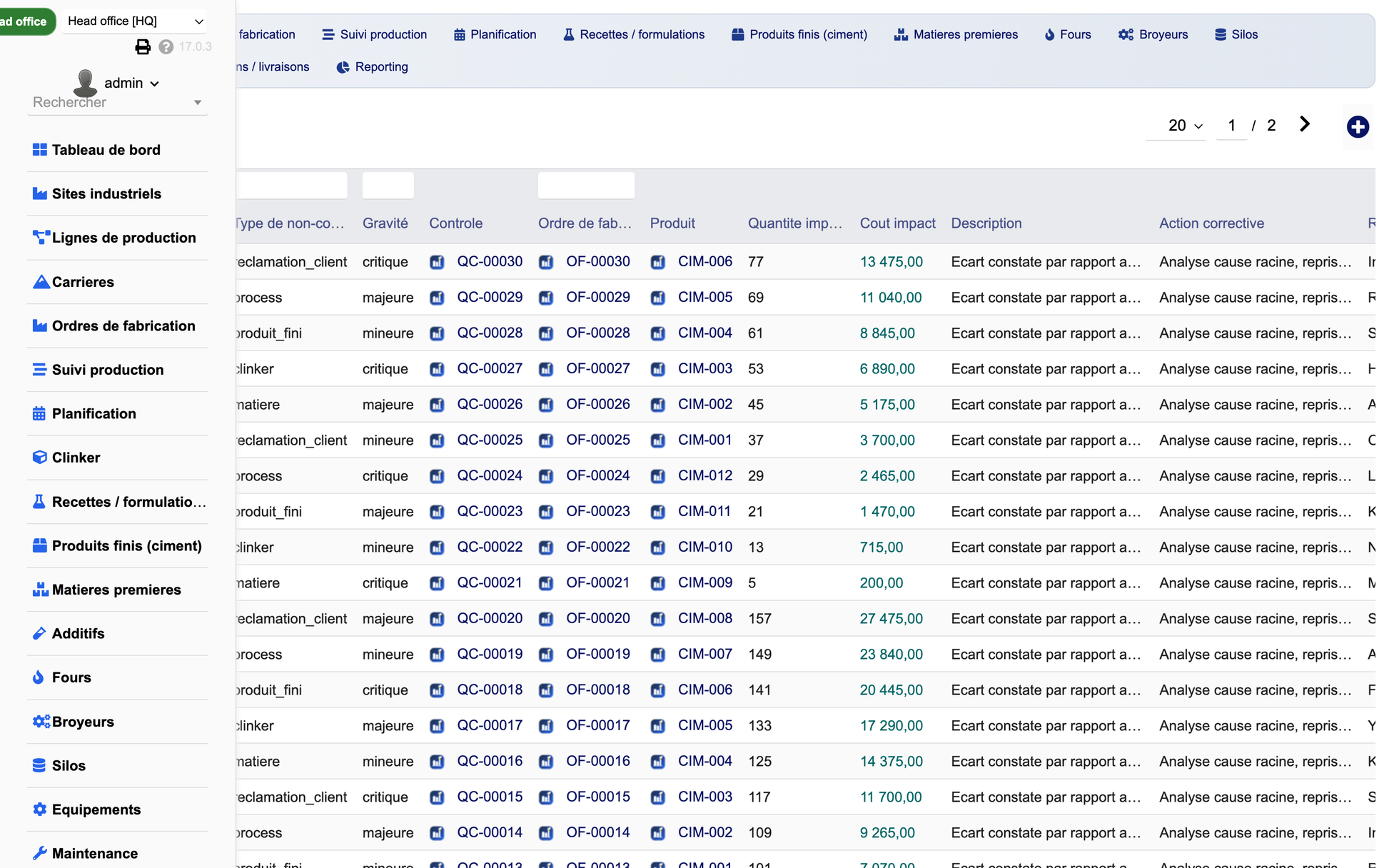Image resolution: width=1389 pixels, height=868 pixels.
Task: Click the Maintenance wrench icon
Action: click(x=40, y=853)
